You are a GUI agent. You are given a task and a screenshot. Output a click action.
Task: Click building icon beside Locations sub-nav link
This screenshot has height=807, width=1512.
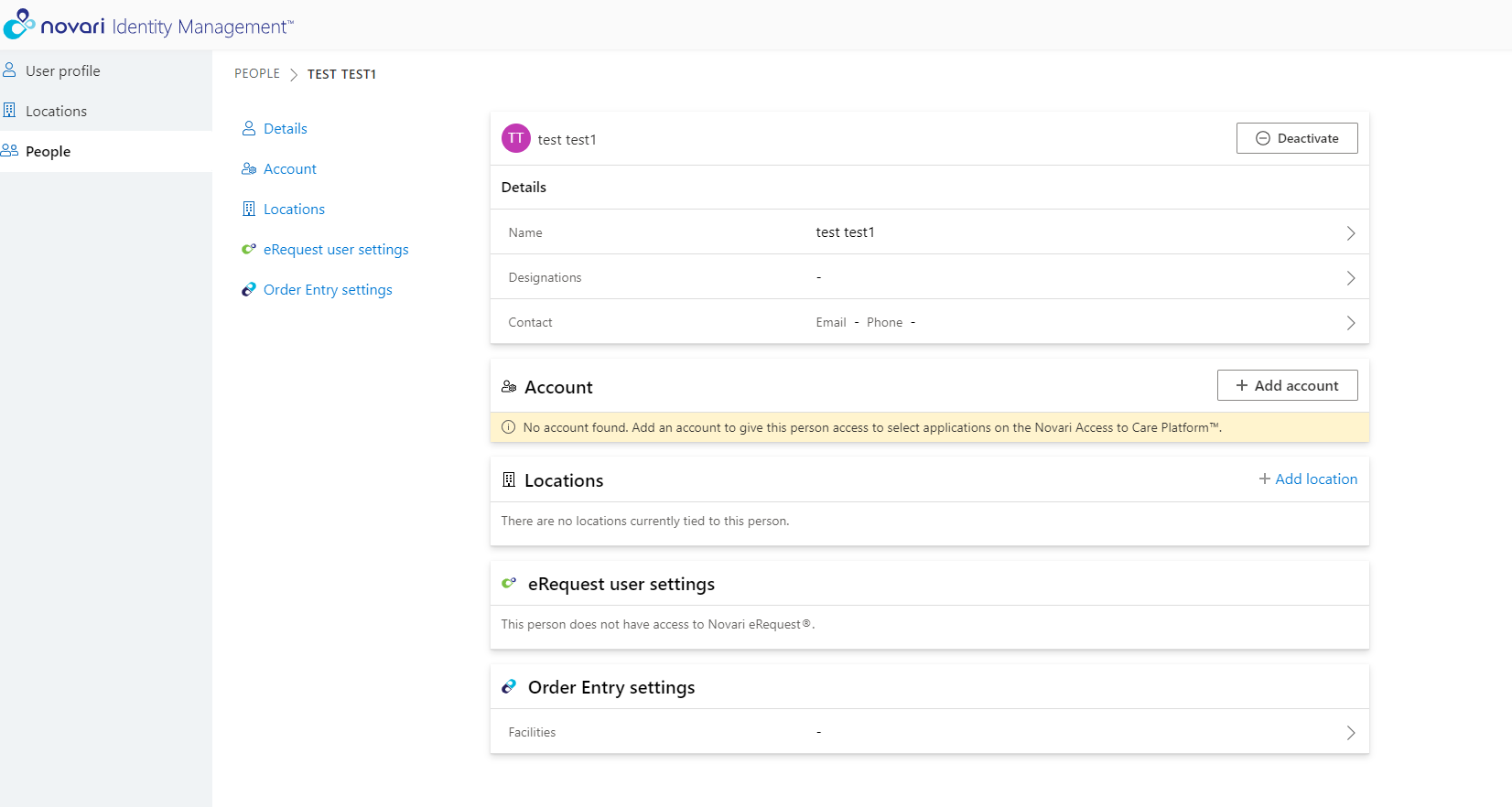tap(249, 209)
